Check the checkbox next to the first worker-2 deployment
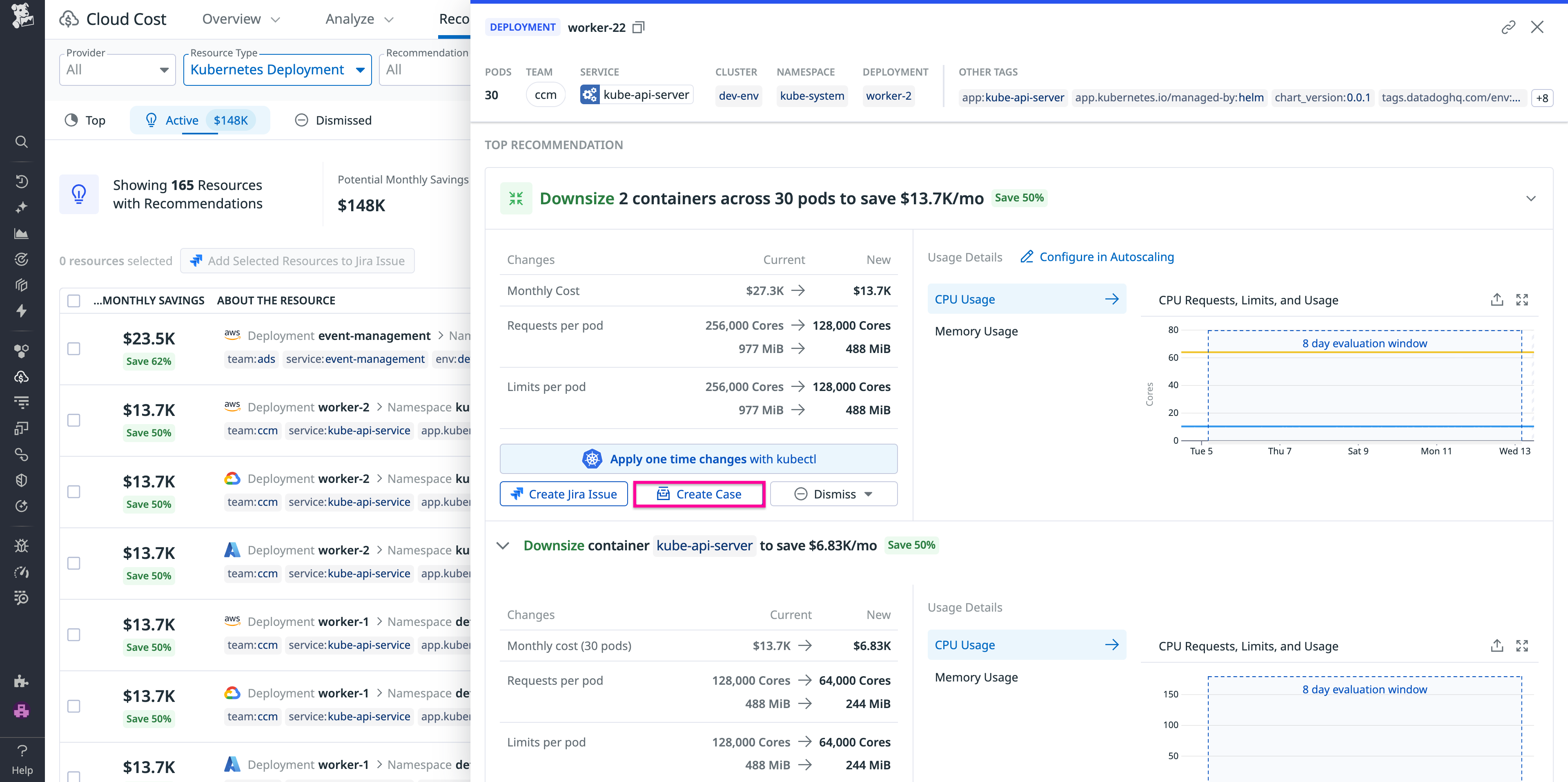 point(73,420)
